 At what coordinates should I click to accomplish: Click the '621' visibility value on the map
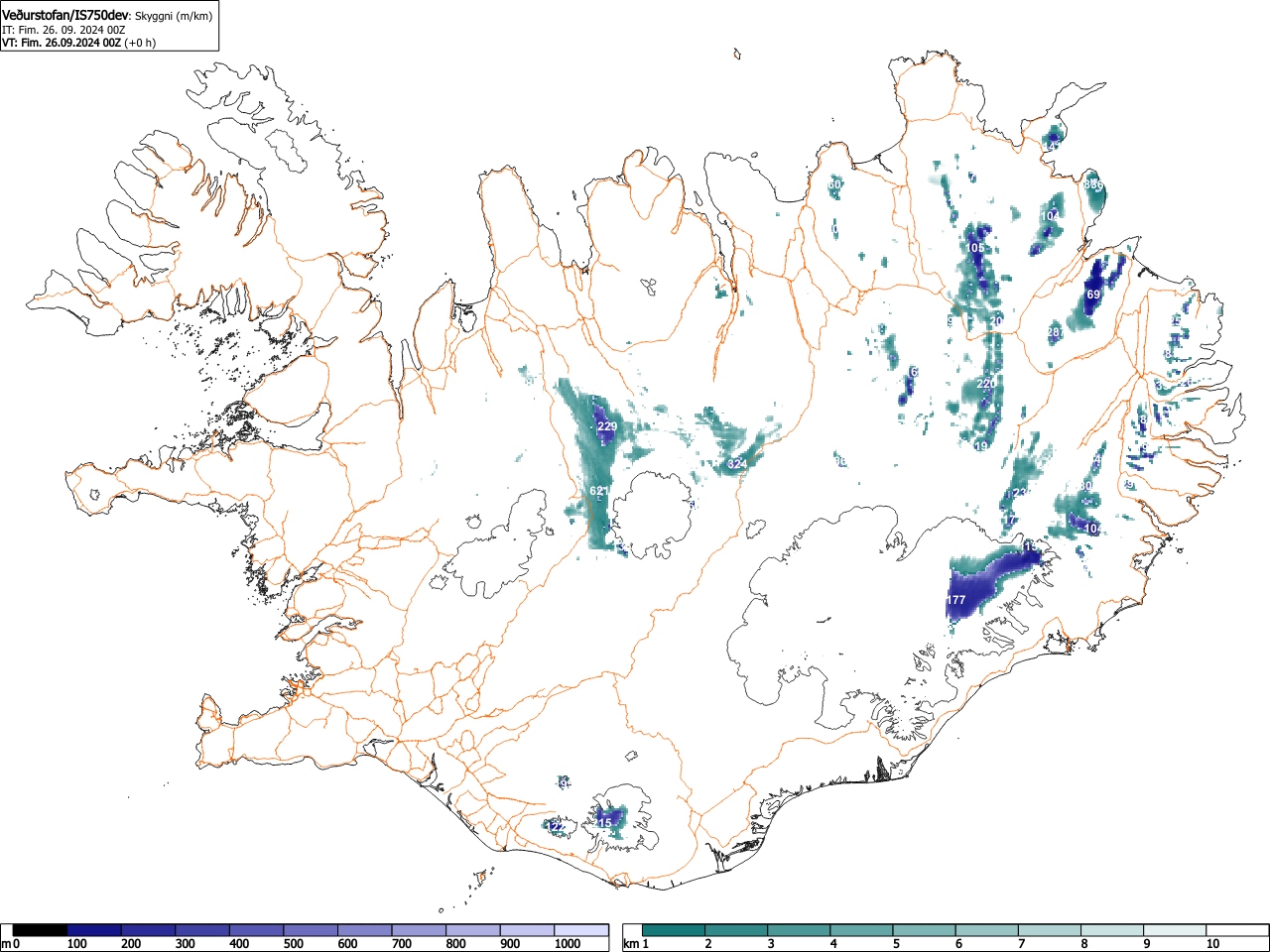coord(599,492)
